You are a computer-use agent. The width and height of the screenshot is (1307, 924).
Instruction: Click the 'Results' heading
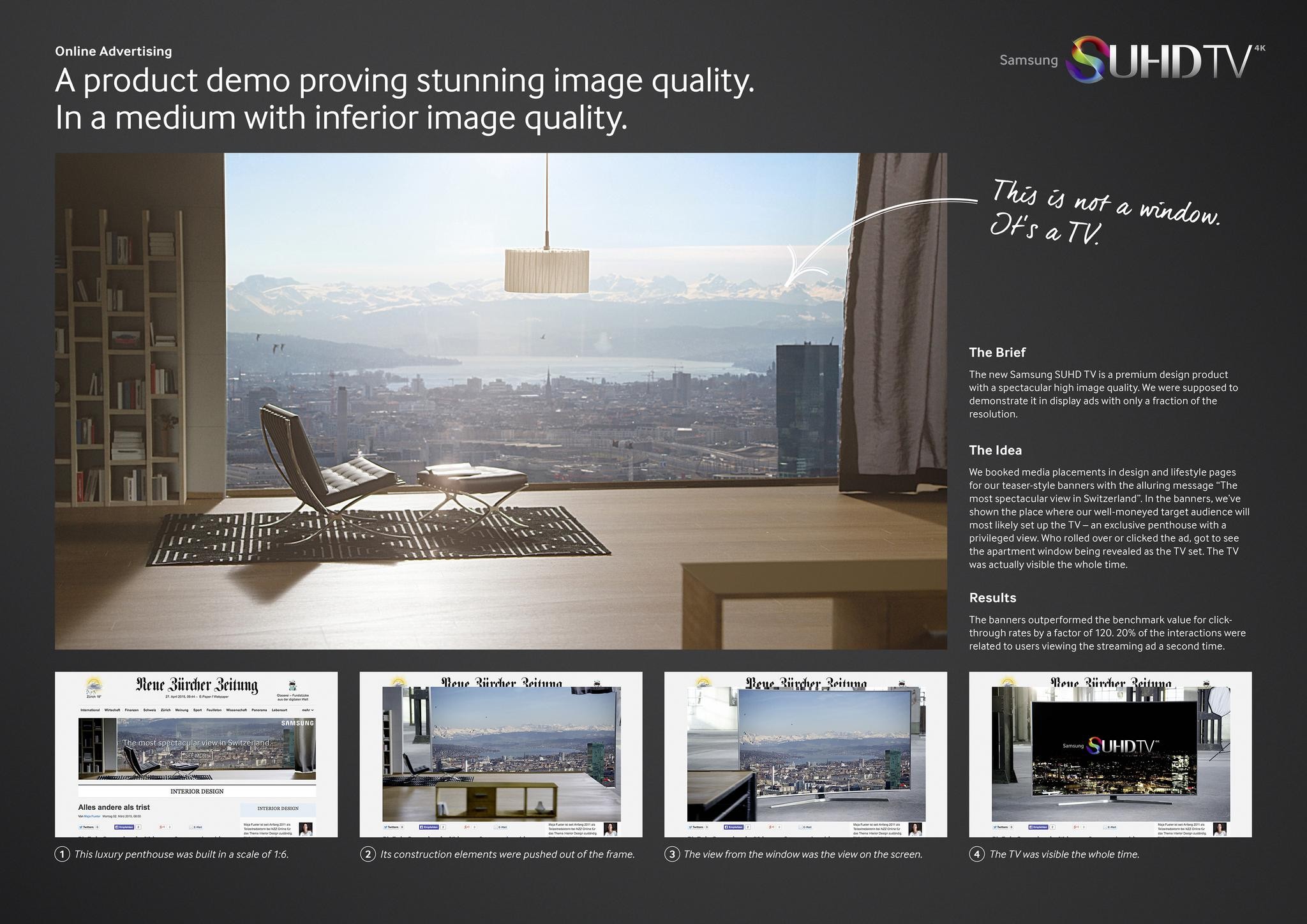pyautogui.click(x=993, y=598)
